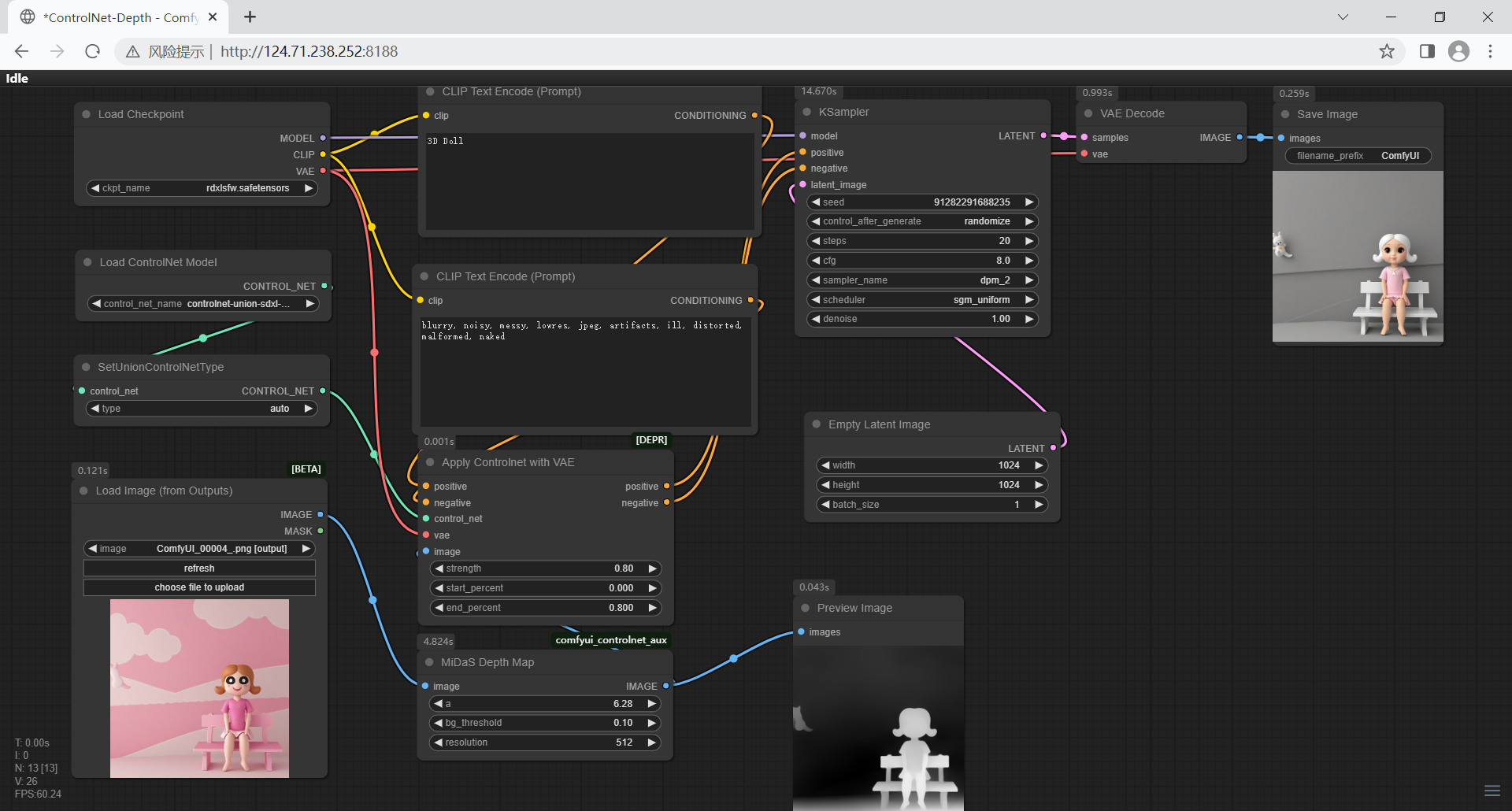This screenshot has height=811, width=1512.
Task: Open the Chrome three-dot menu
Action: (1490, 51)
